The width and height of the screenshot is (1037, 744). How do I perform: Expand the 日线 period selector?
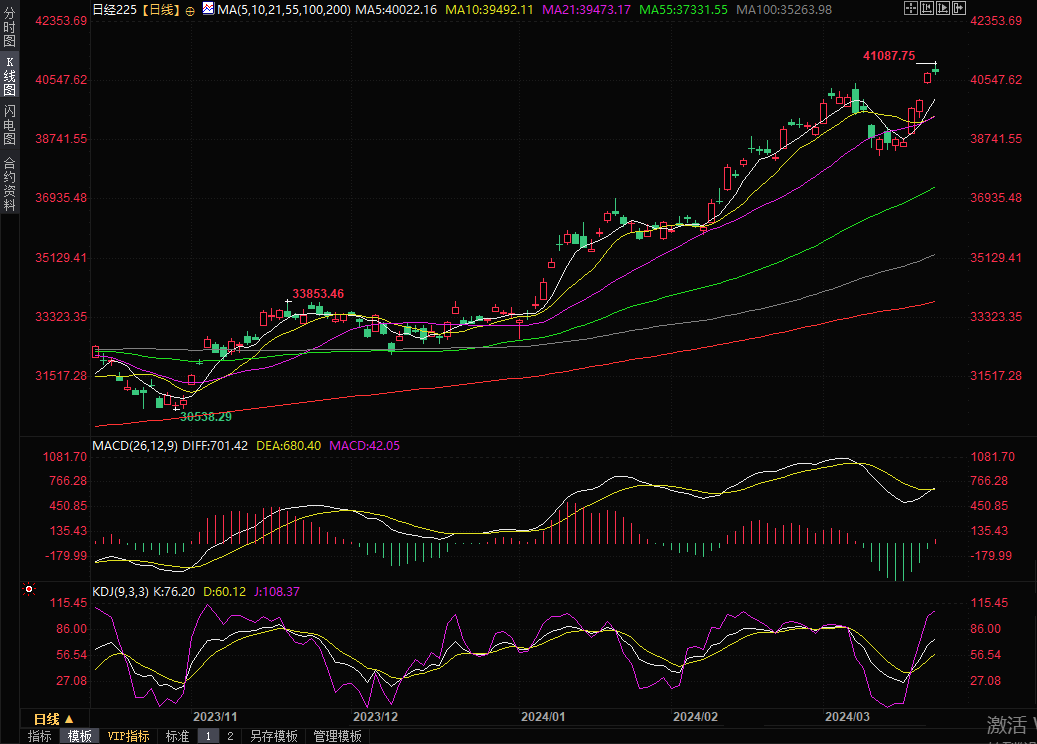coord(54,719)
